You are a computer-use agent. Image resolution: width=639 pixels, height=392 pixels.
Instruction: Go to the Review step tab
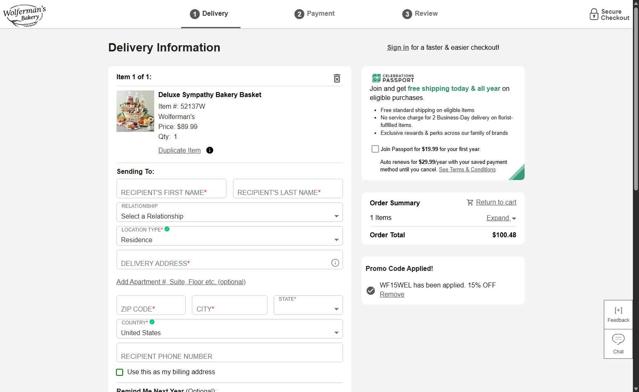[420, 14]
